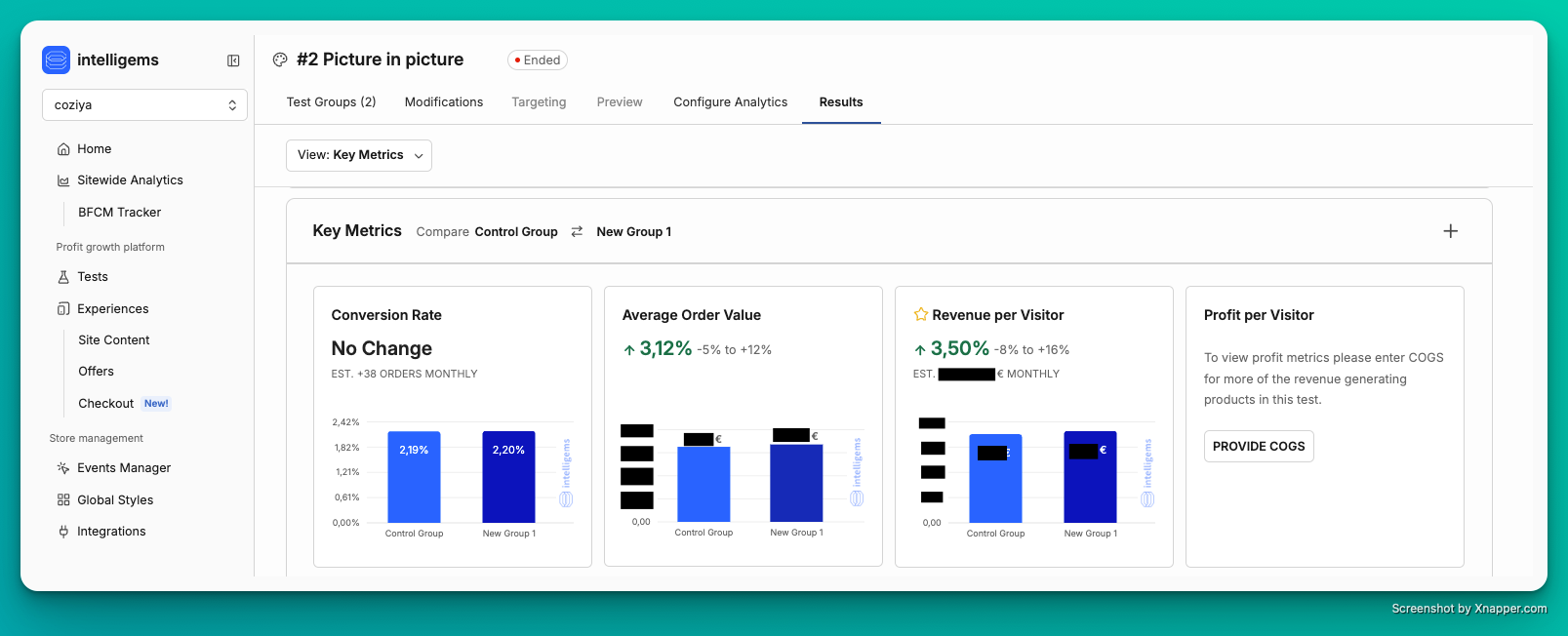Collapse the sidebar using panel icon
1568x636 pixels.
pyautogui.click(x=233, y=60)
